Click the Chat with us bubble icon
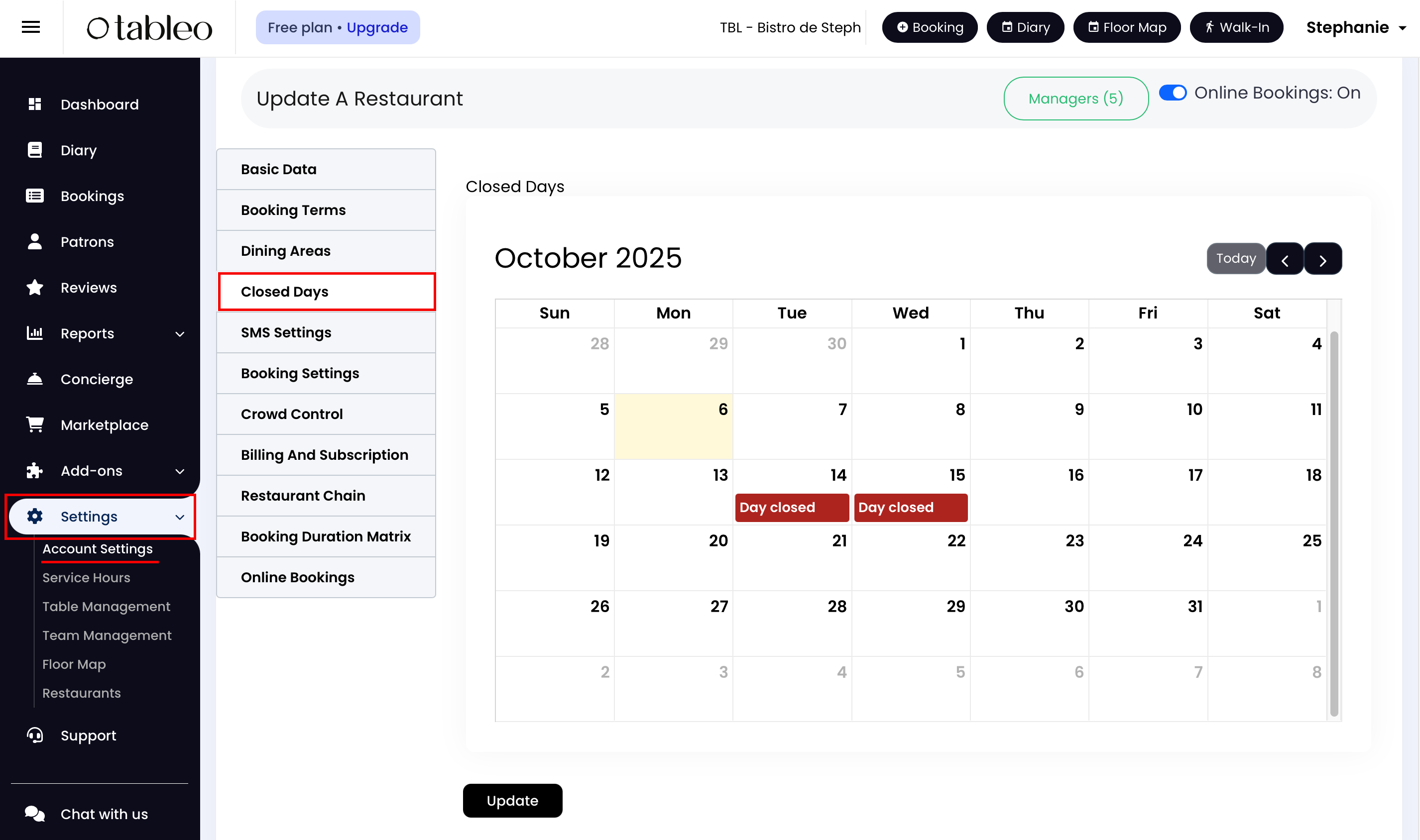Screen dimensions: 1420x840 (x=34, y=814)
